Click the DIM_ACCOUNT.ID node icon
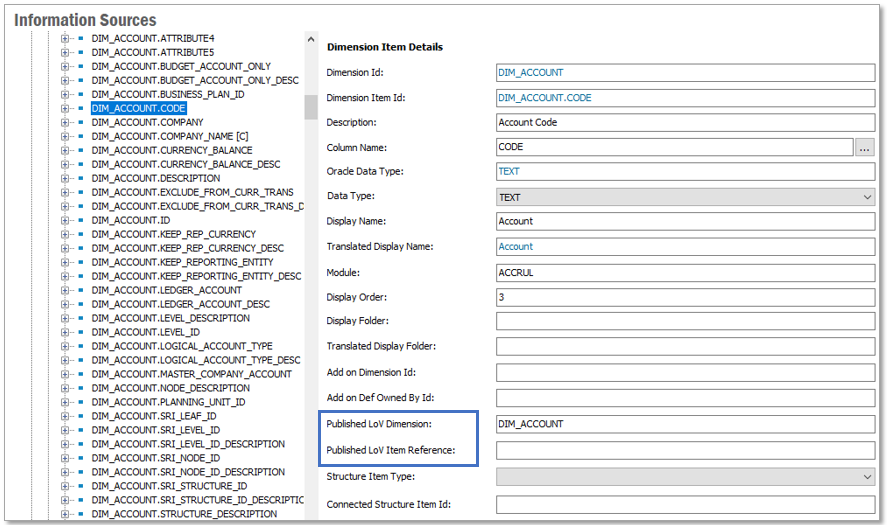This screenshot has width=887, height=525. tap(80, 220)
